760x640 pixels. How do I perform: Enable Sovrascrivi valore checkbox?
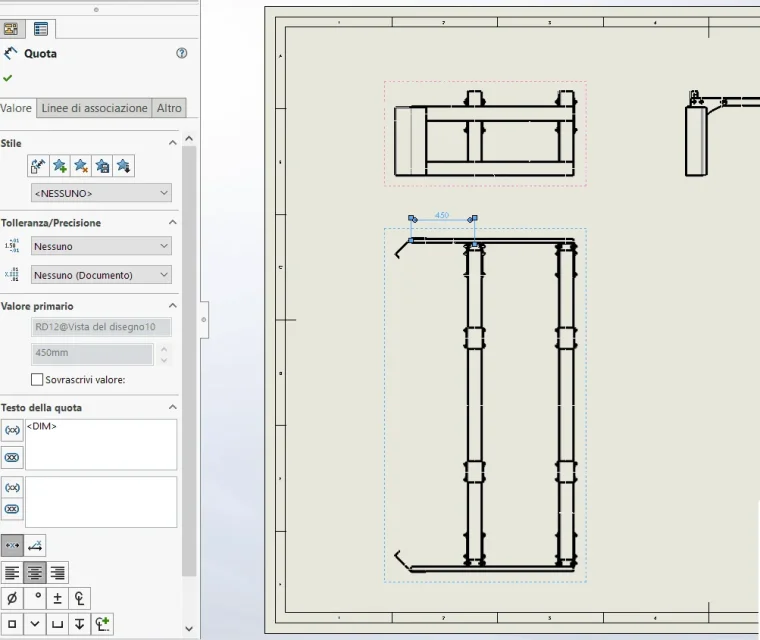coord(37,380)
